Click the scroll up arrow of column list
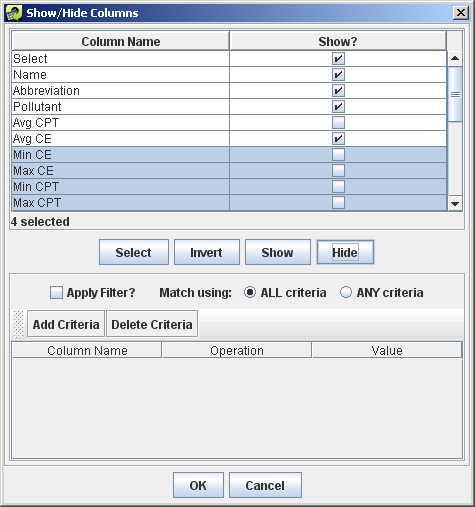The image size is (475, 507). click(x=455, y=59)
